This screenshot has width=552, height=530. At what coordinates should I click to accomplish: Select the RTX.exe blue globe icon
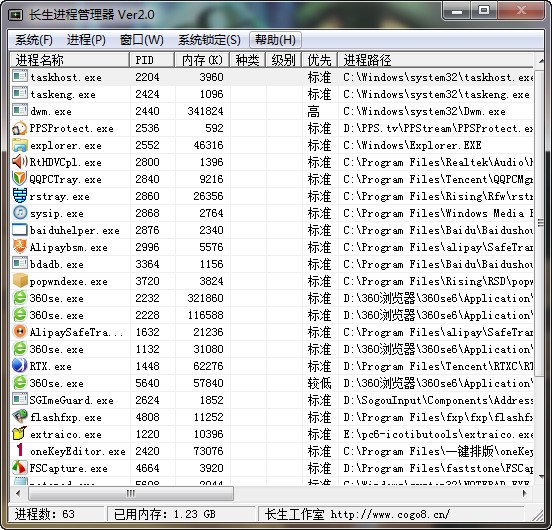[x=19, y=366]
